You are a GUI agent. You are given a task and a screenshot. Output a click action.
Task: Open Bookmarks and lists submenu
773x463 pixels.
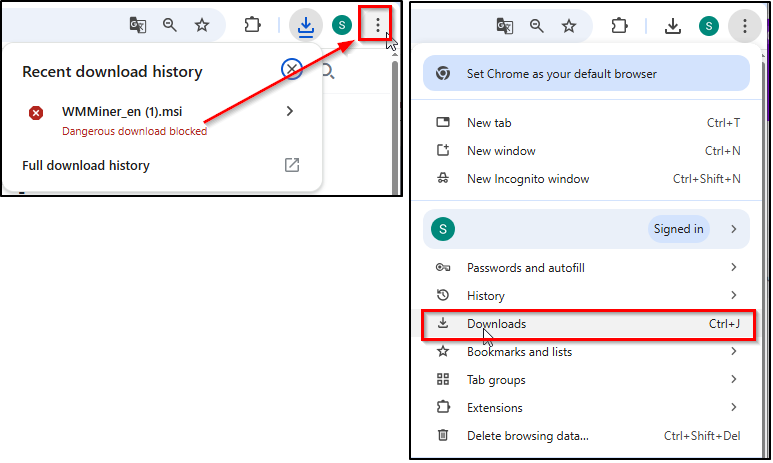586,352
